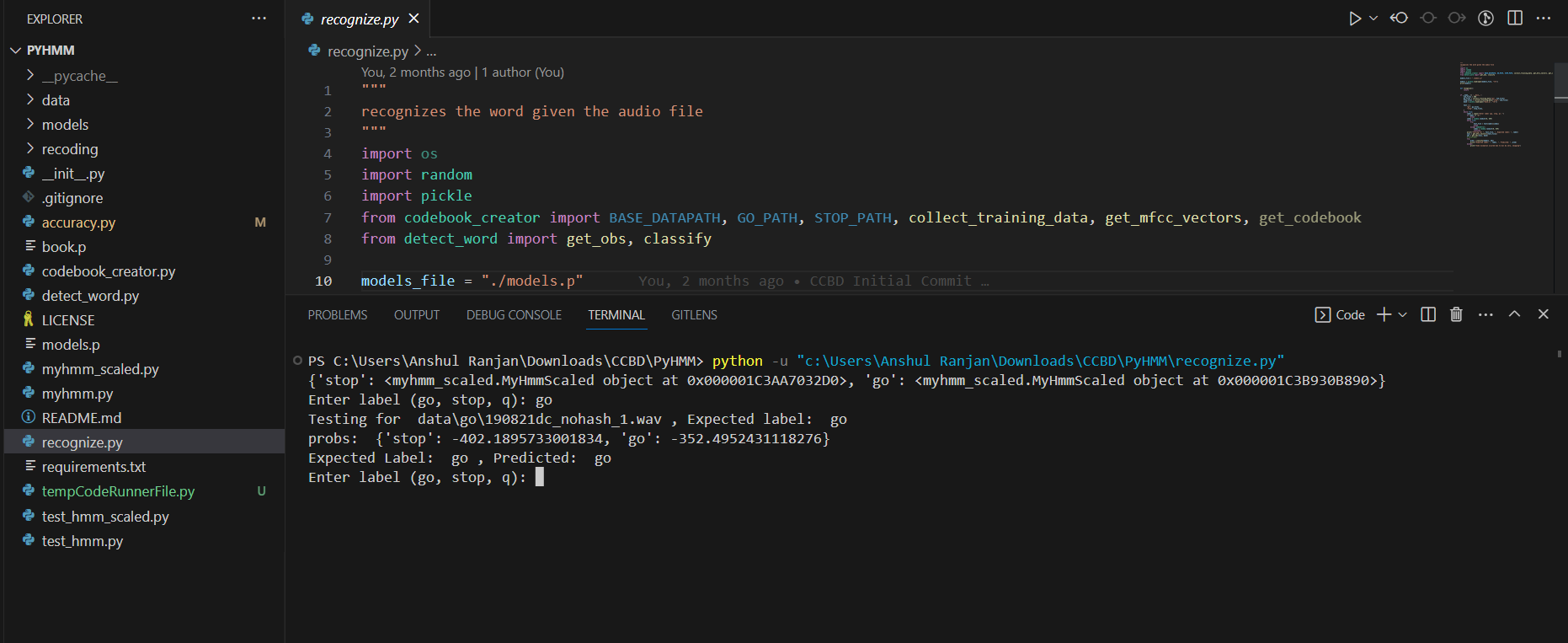Switch to the GITLENS panel tab

click(694, 315)
